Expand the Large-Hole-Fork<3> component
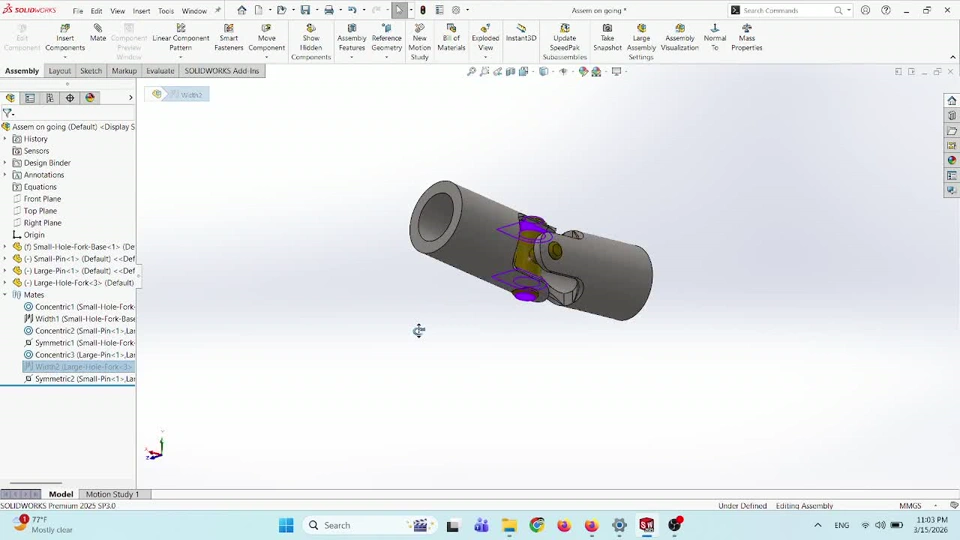 5,283
